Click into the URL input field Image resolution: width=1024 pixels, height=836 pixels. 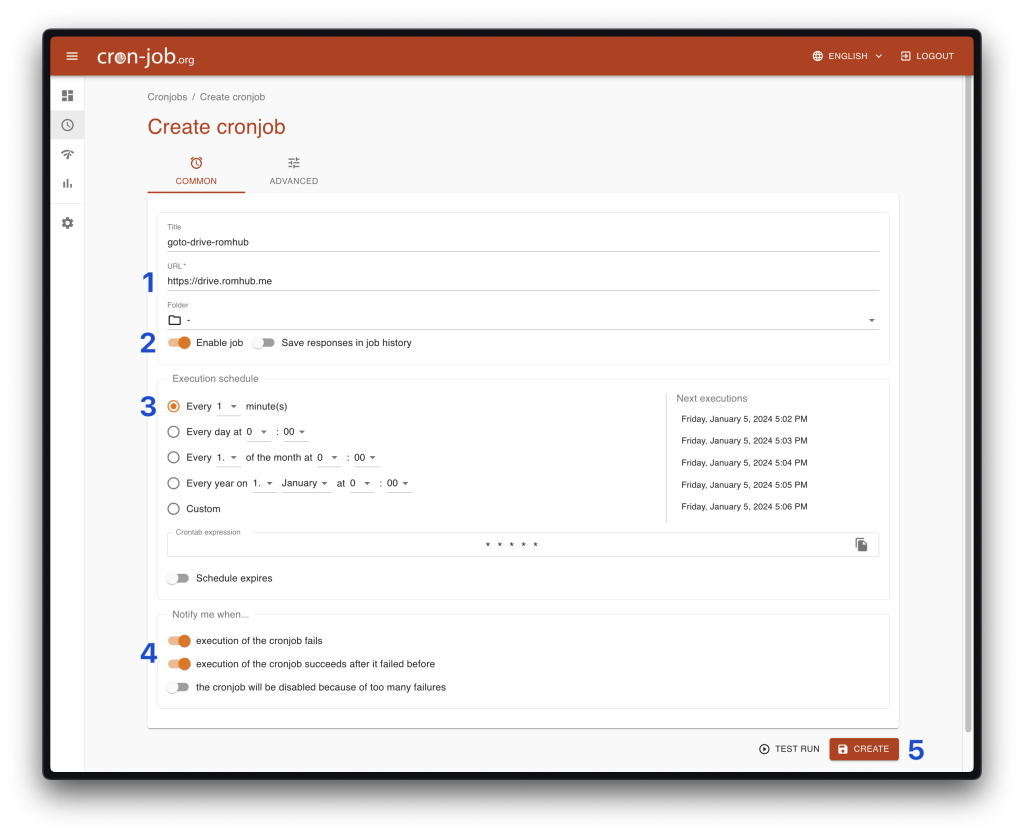coord(522,281)
